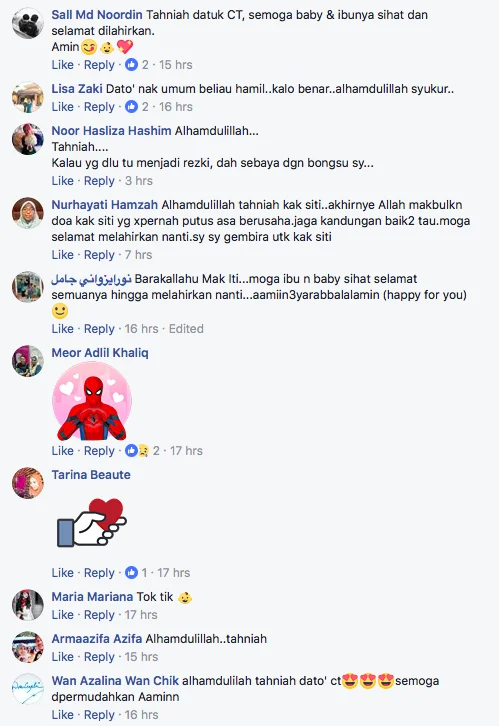Click the 16 hrs timestamp on Lisa Zaki's comment

pos(176,106)
